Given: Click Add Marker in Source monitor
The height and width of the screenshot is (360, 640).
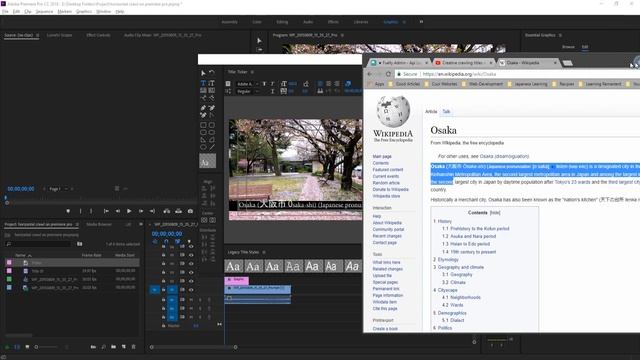Looking at the screenshot, I should coord(68,211).
